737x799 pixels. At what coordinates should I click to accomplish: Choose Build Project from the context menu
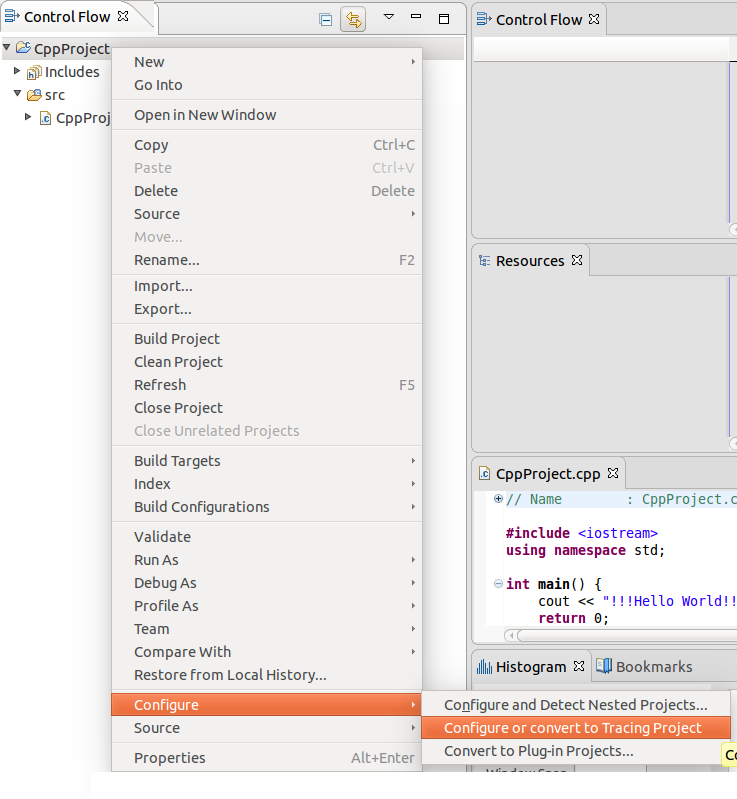click(177, 339)
